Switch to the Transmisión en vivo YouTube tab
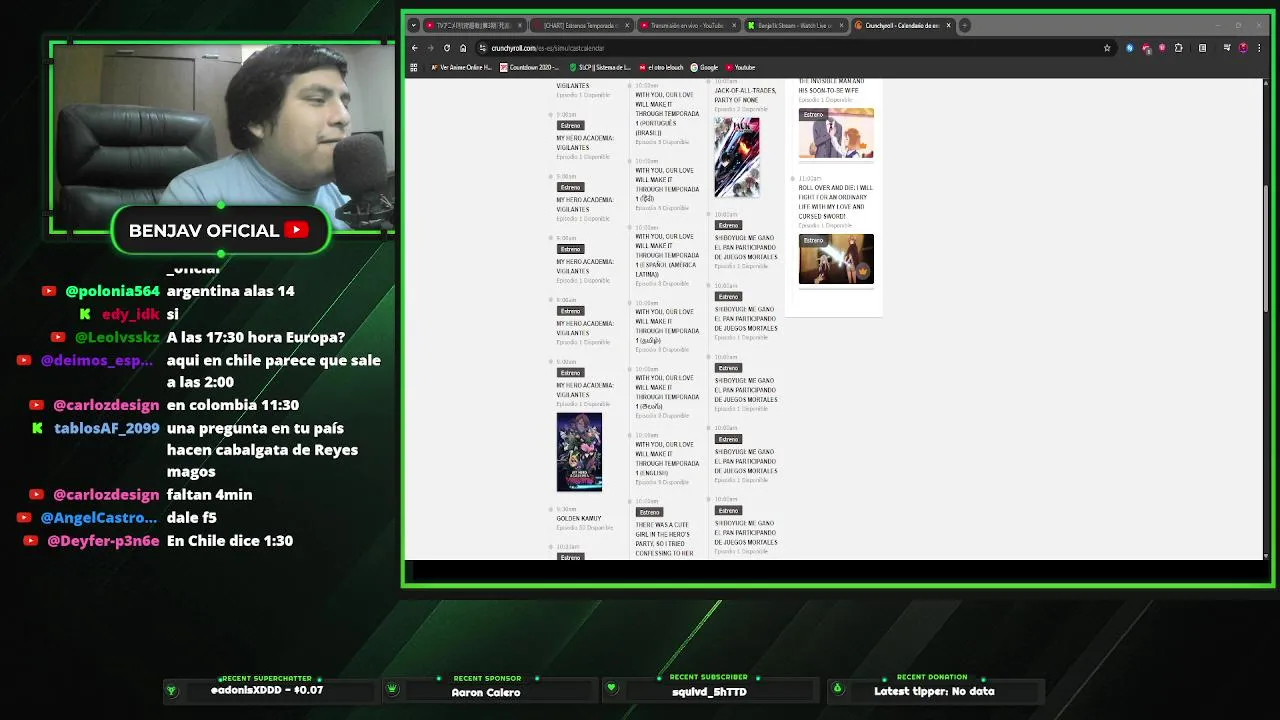Screen dimensions: 1280x720 pyautogui.click(x=688, y=25)
